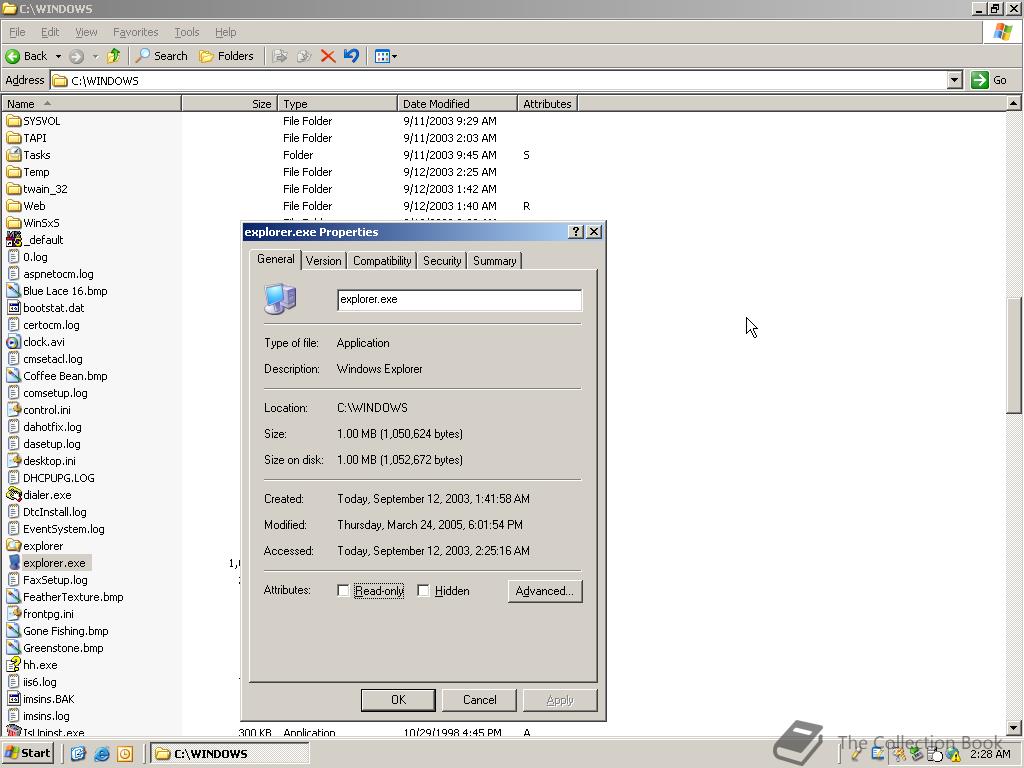Select the Tasks folder icon

(x=14, y=155)
